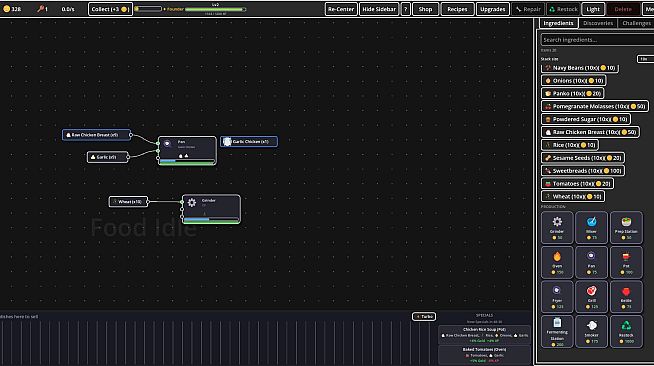Image resolution: width=654 pixels, height=366 pixels.
Task: Buy the Restock production tile
Action: 626,331
